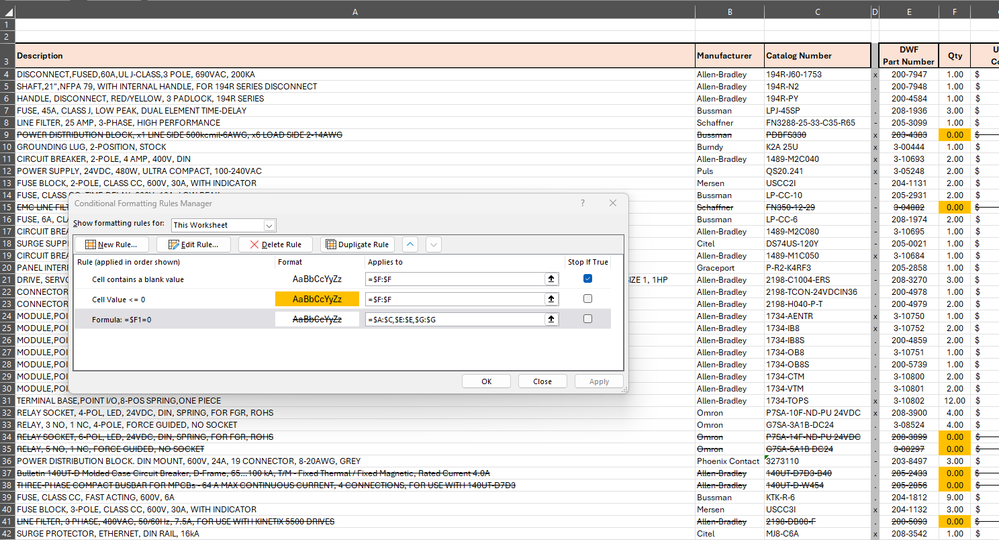Select part number 200-7947
The width and height of the screenshot is (999, 540).
point(909,75)
